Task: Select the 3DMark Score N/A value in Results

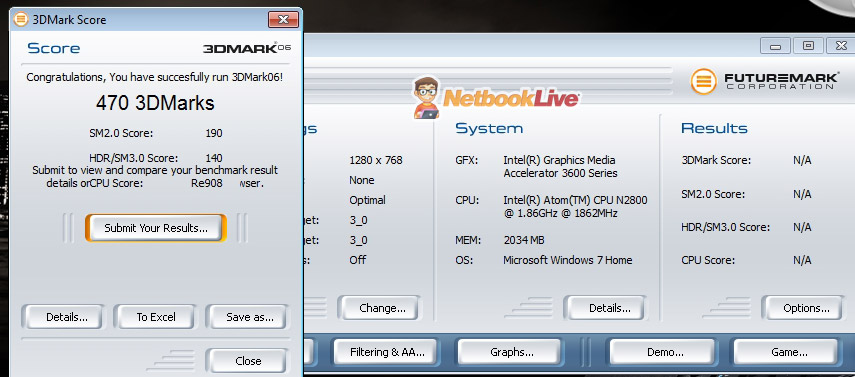Action: click(802, 160)
